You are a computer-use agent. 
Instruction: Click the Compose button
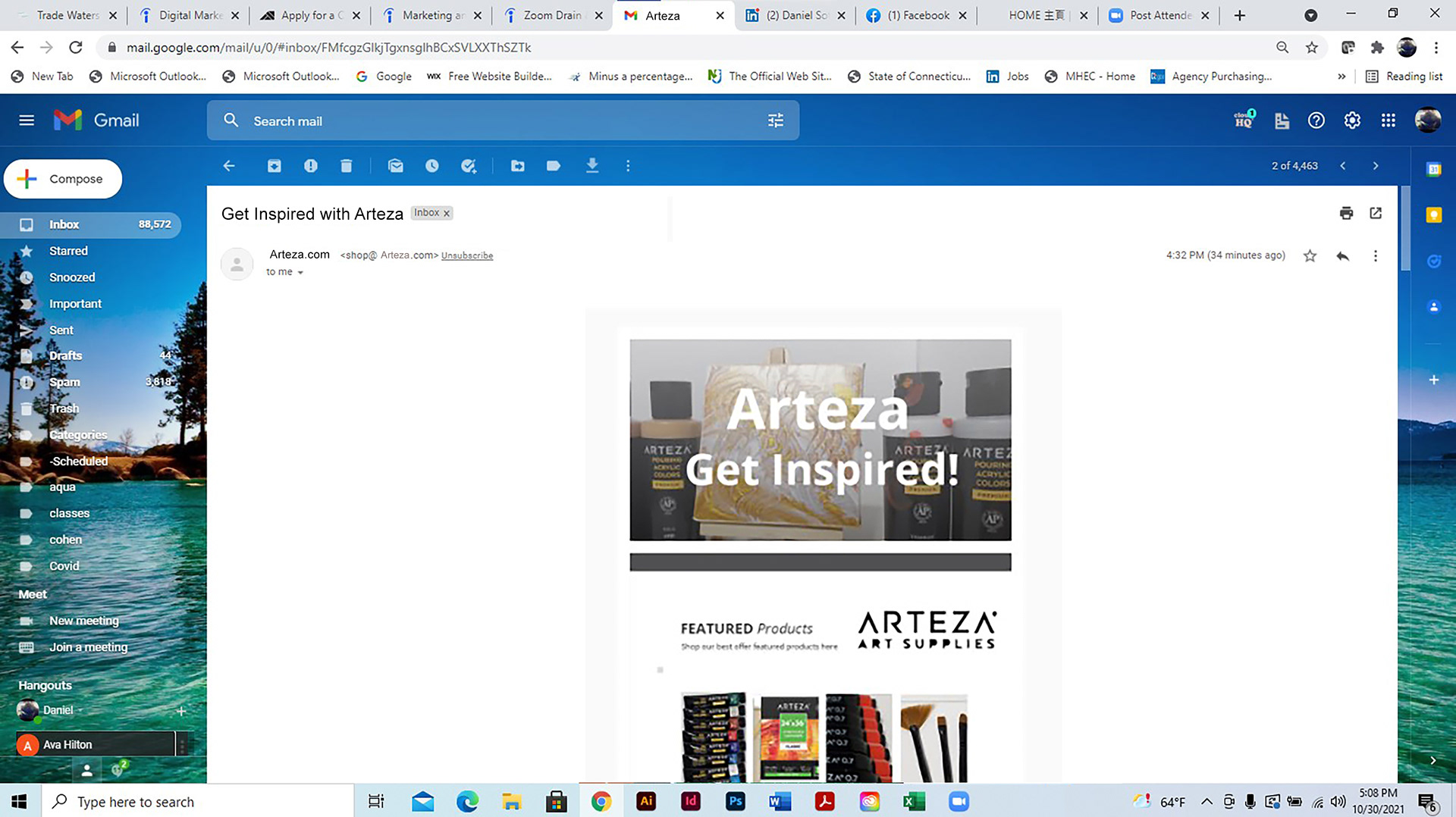(63, 179)
